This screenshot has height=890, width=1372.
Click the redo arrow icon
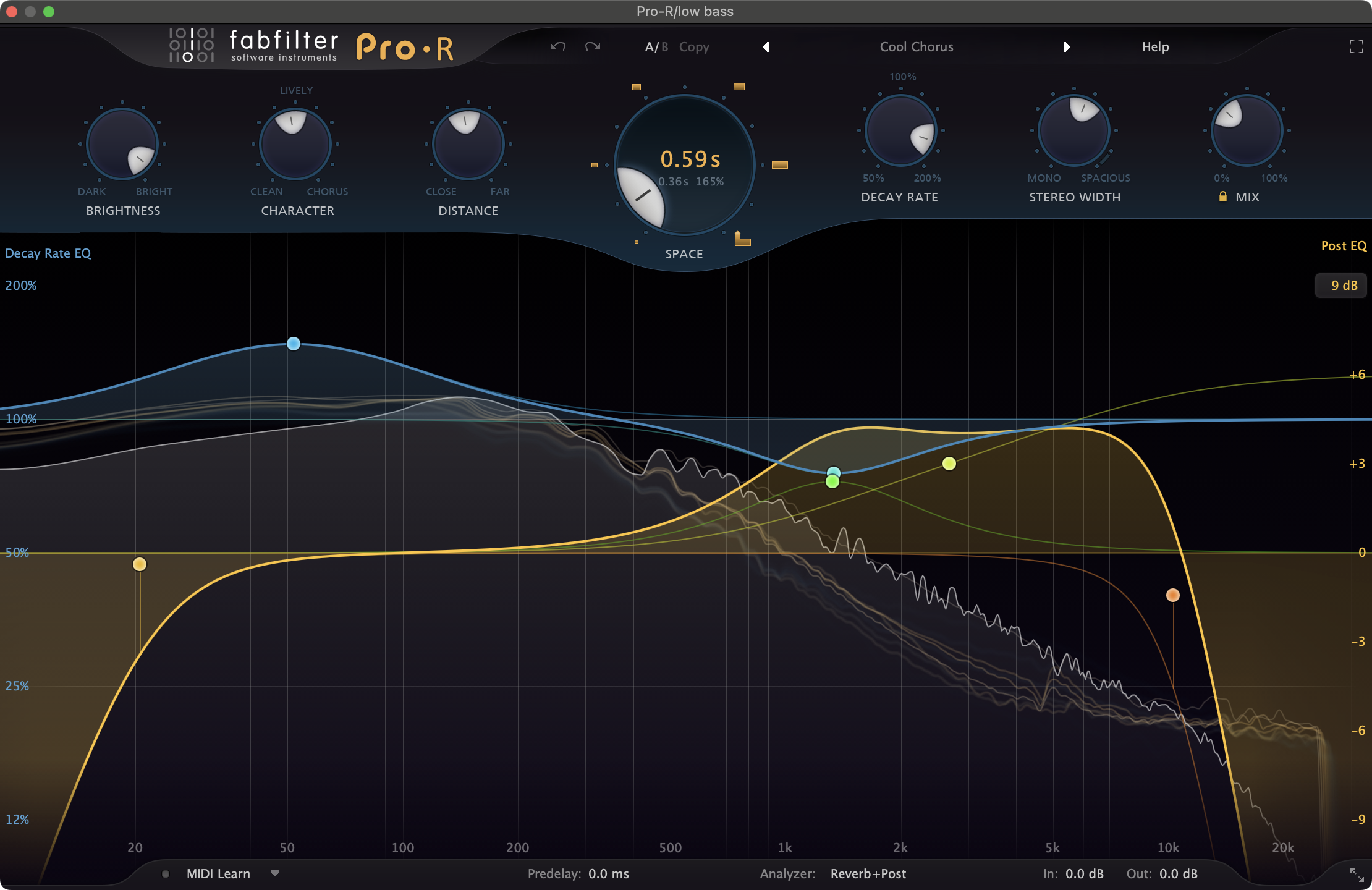[593, 47]
